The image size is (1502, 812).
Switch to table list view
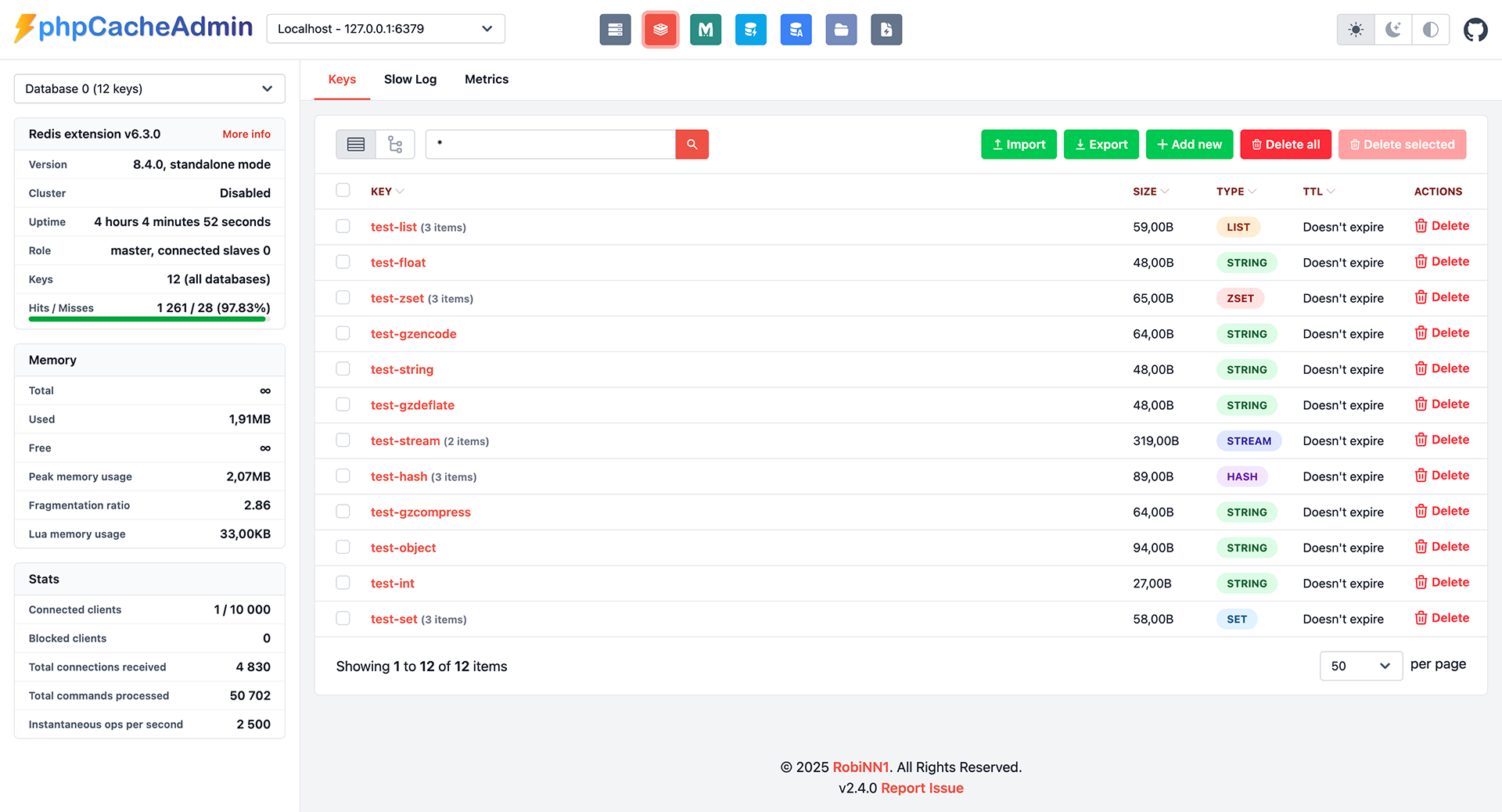pos(356,145)
